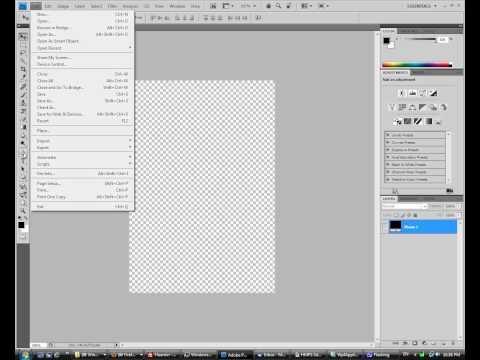This screenshot has height=360, width=480.
Task: Open the Windows Start menu
Action: coord(25,355)
